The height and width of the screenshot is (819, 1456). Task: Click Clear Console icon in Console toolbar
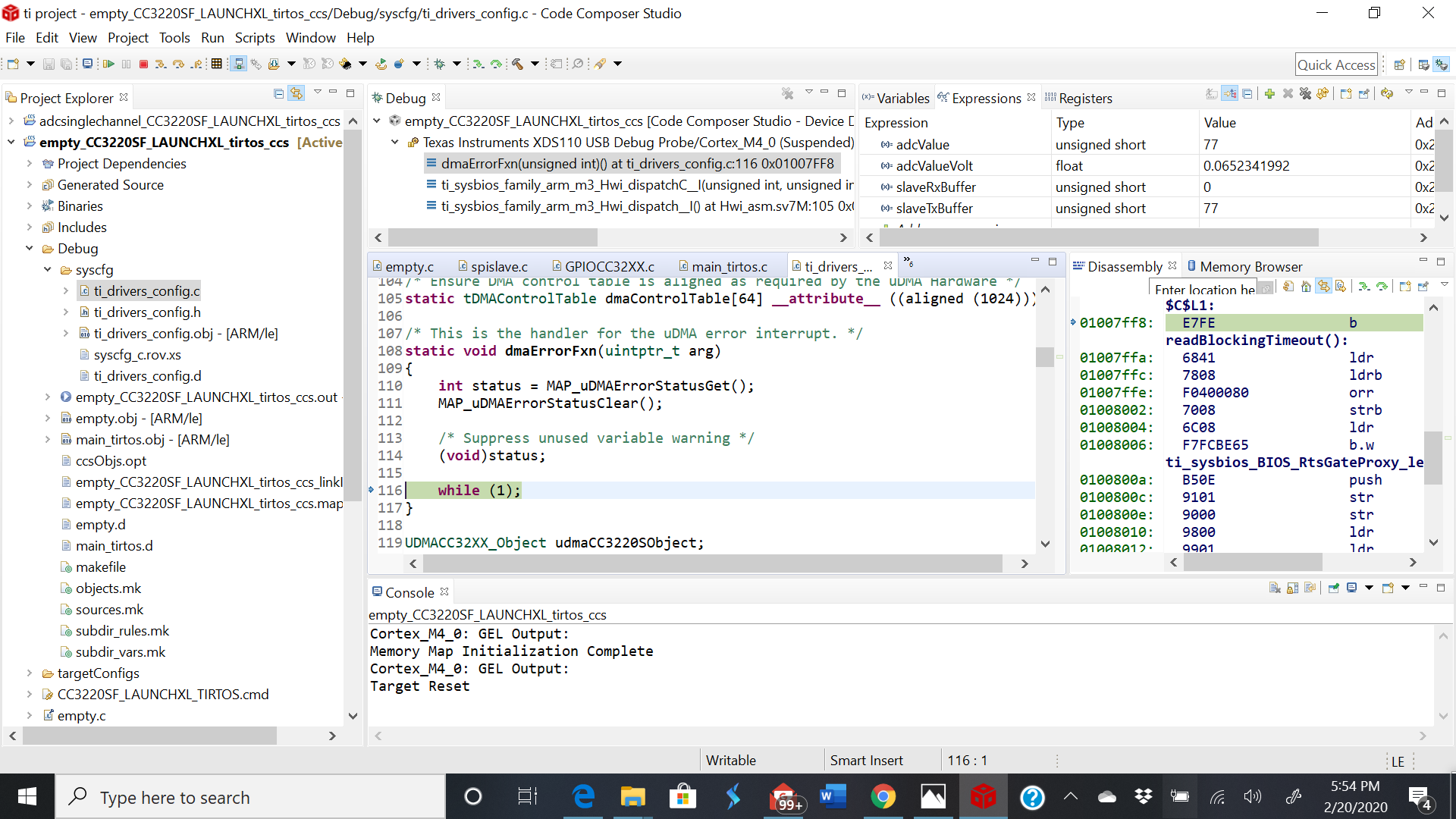point(1276,588)
